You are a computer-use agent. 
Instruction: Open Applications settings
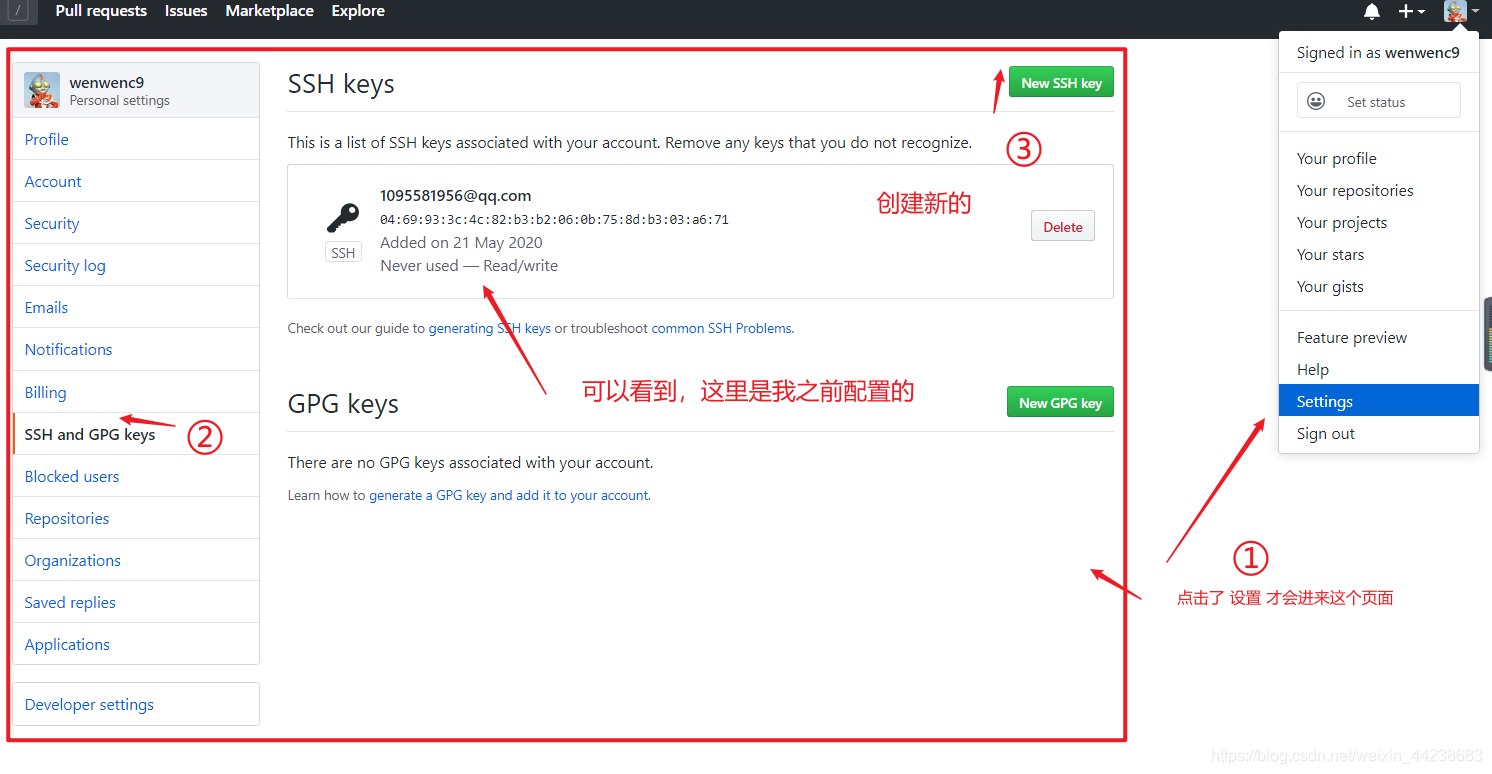136,644
